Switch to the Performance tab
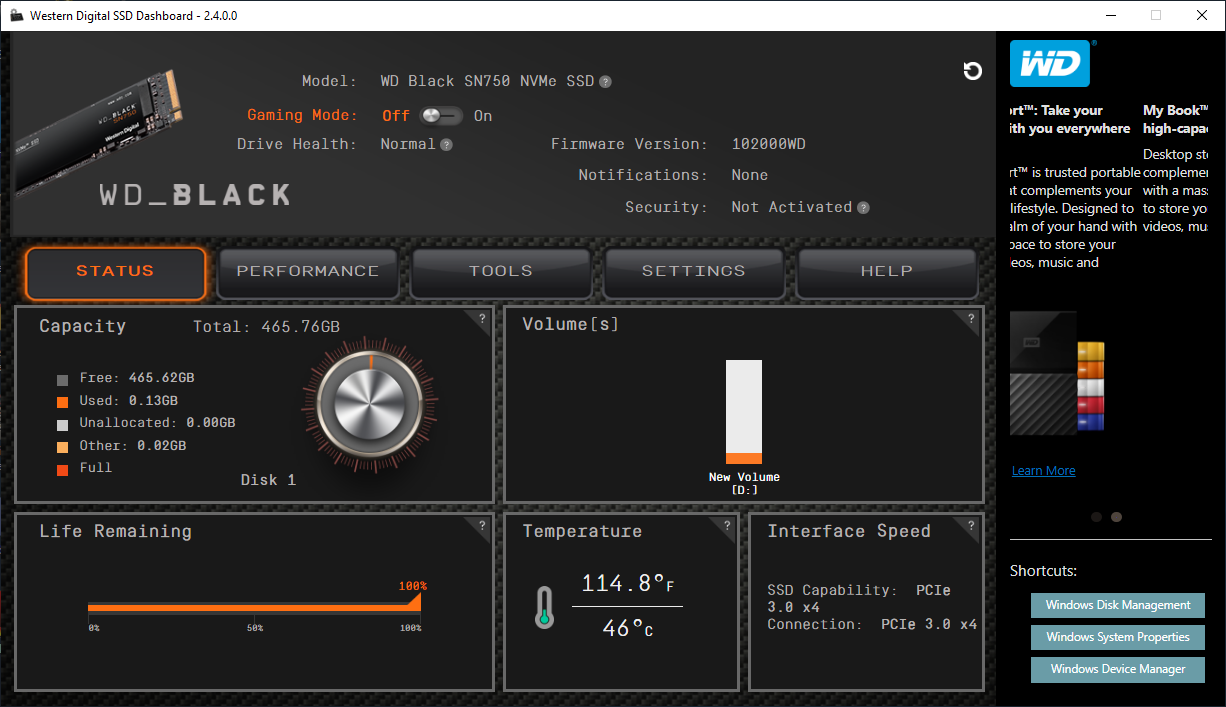Viewport: 1226px width, 707px height. point(308,271)
